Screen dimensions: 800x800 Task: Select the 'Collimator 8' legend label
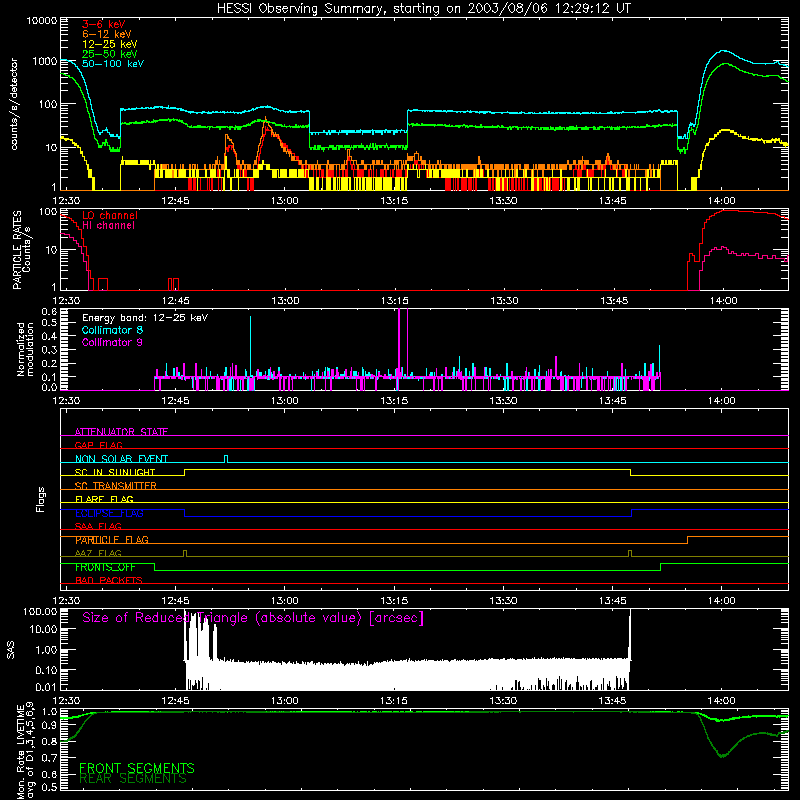coord(112,330)
